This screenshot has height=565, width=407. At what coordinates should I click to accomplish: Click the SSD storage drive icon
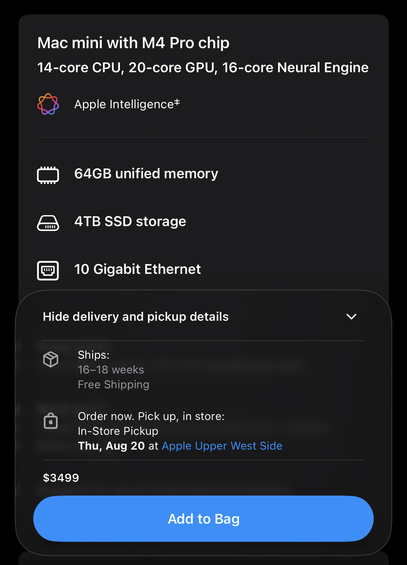[48, 223]
